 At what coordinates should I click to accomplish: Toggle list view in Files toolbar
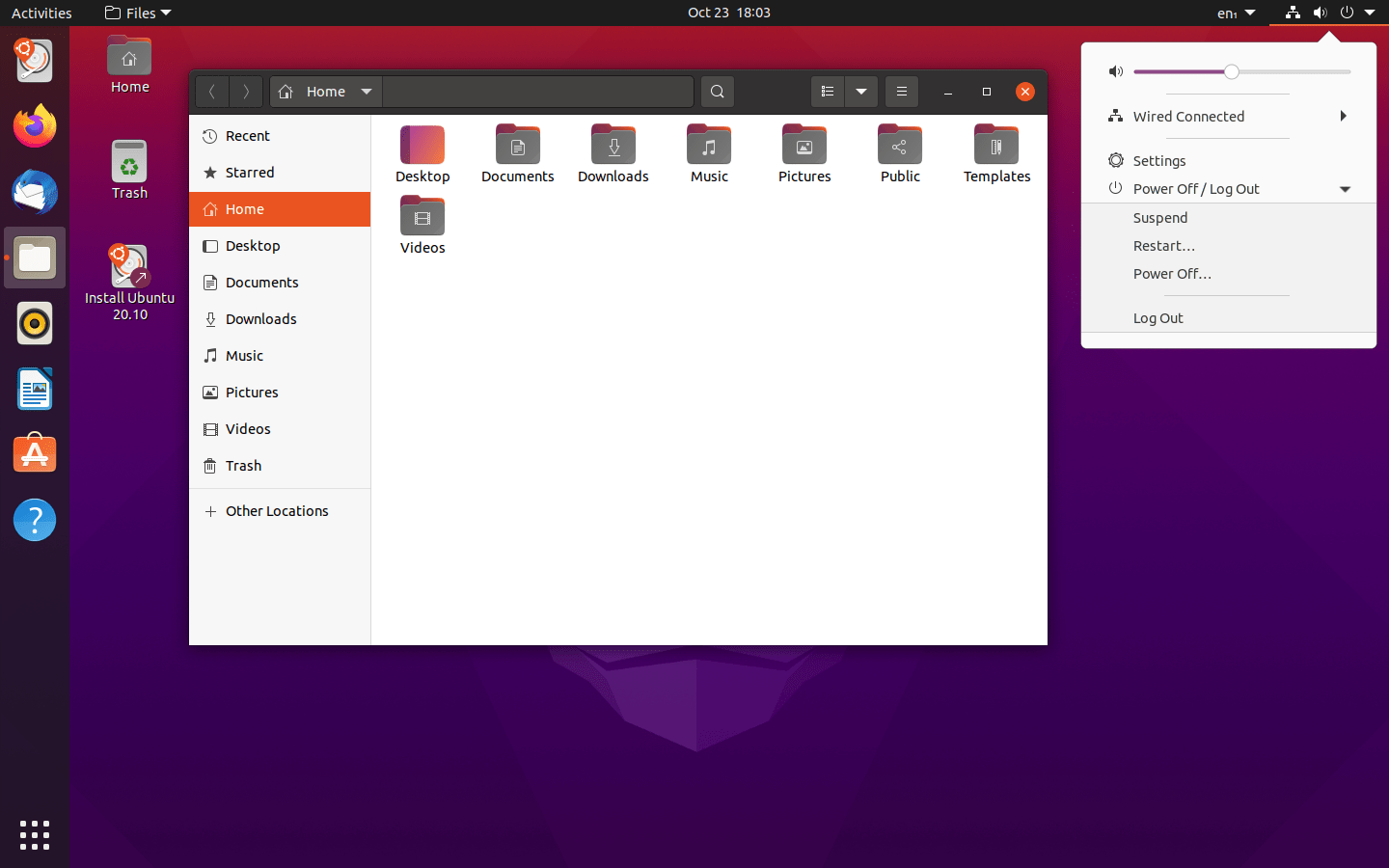828,92
